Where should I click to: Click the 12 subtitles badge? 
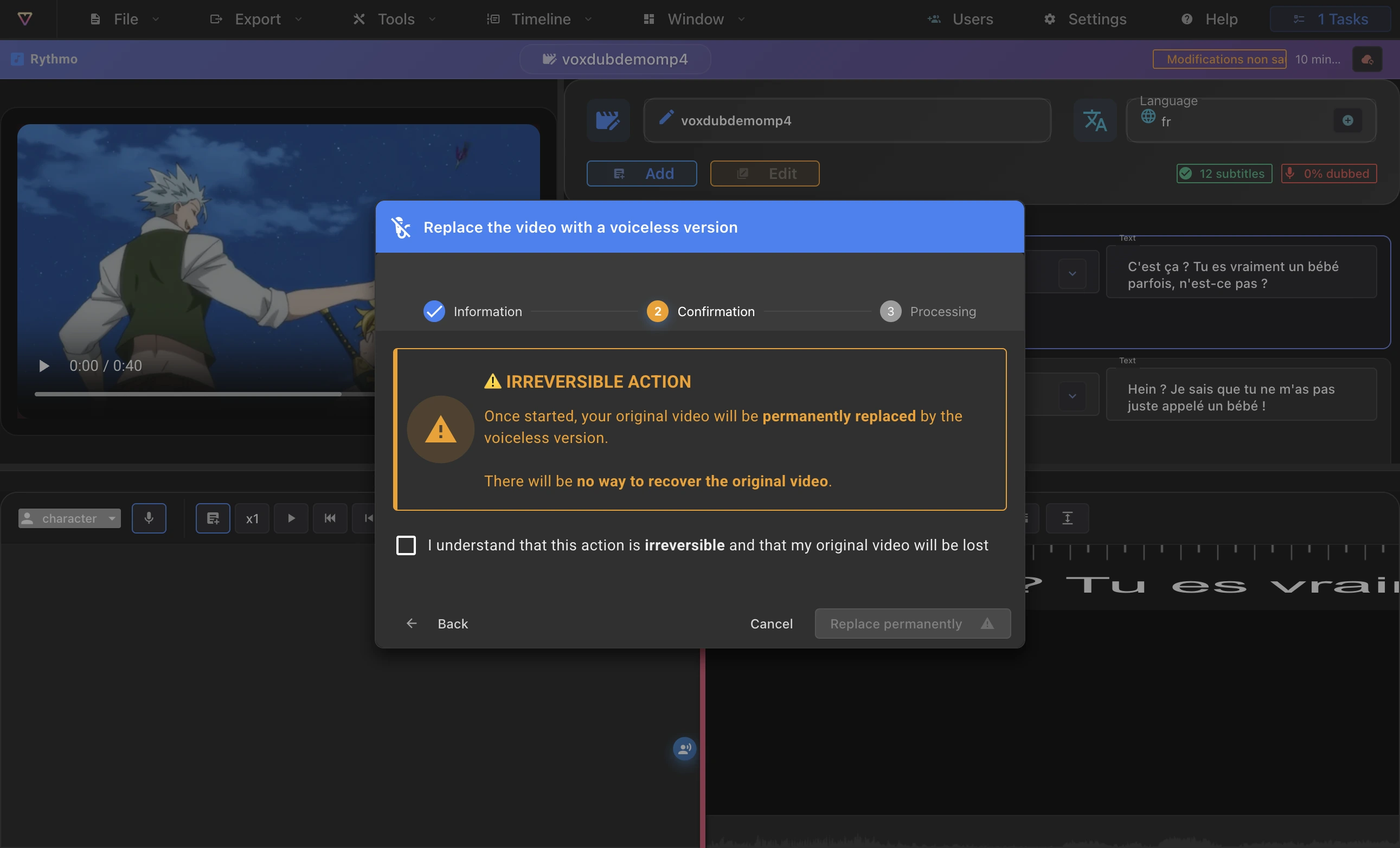point(1224,174)
